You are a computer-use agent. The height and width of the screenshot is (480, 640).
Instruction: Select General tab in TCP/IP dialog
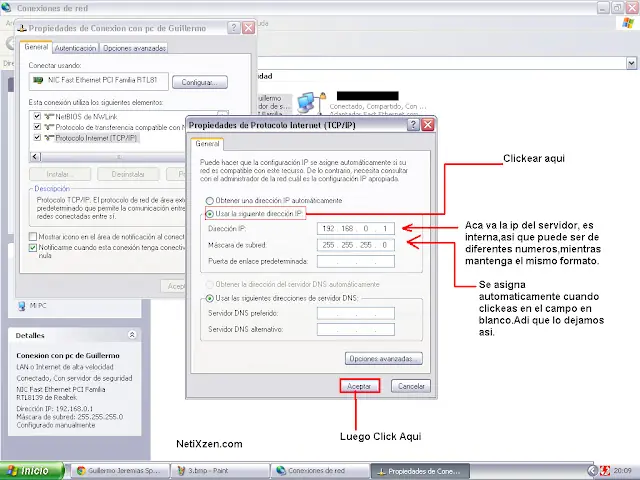point(207,144)
